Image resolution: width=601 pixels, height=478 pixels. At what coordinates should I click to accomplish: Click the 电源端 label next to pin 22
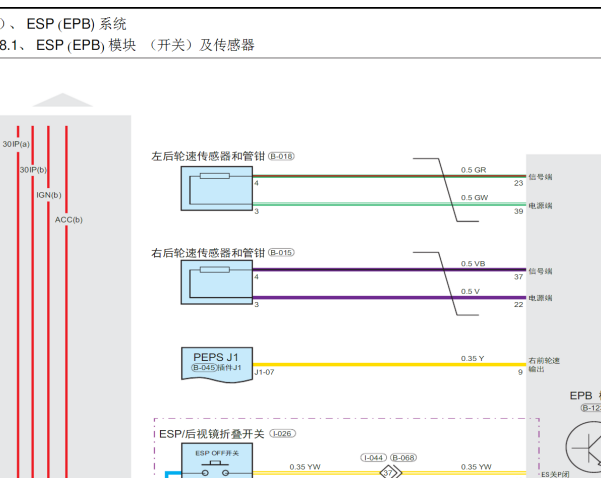coord(540,298)
